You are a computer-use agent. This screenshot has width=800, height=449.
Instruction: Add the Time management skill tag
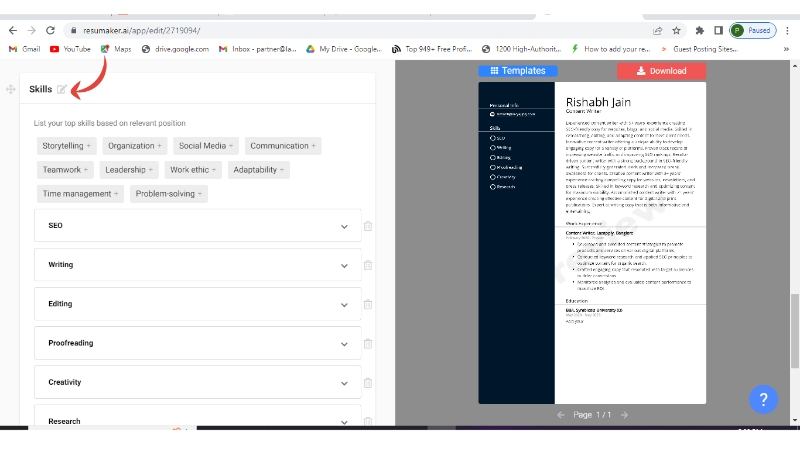80,194
